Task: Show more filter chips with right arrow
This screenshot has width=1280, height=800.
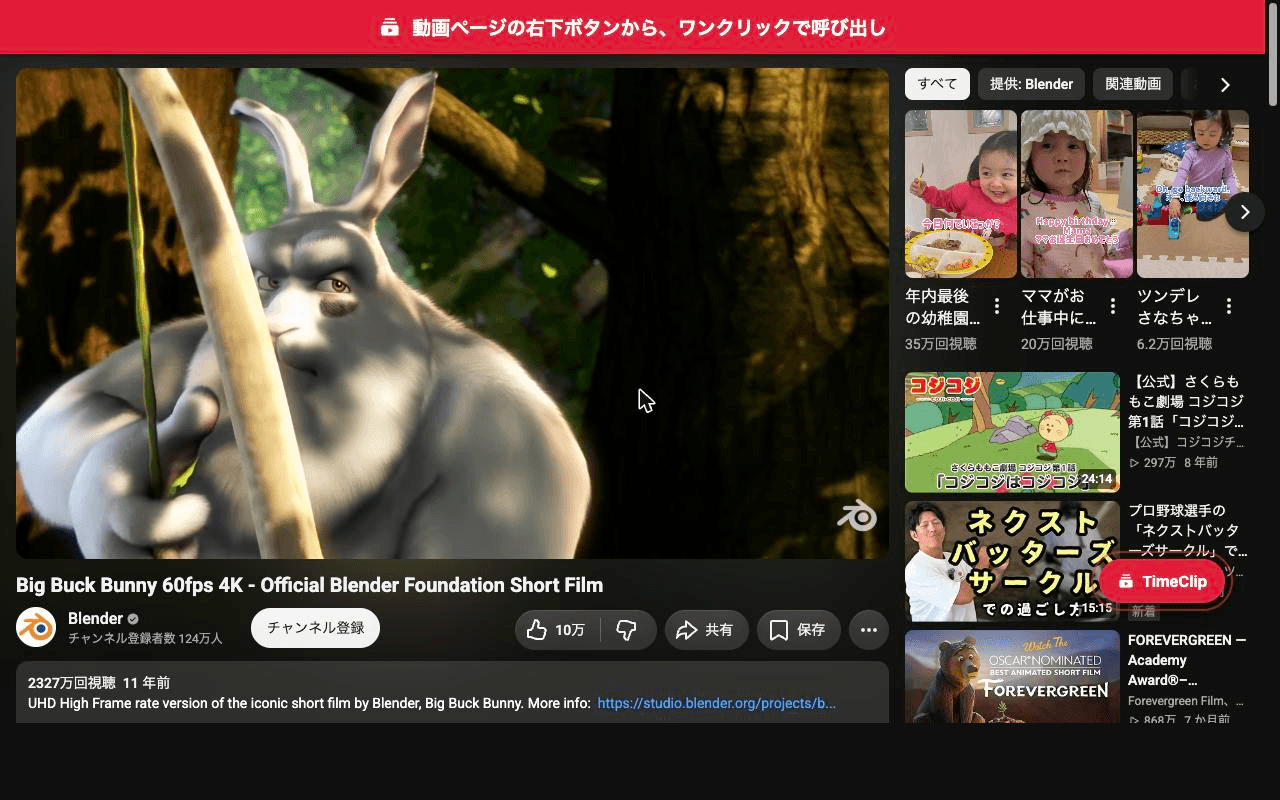Action: click(x=1225, y=85)
